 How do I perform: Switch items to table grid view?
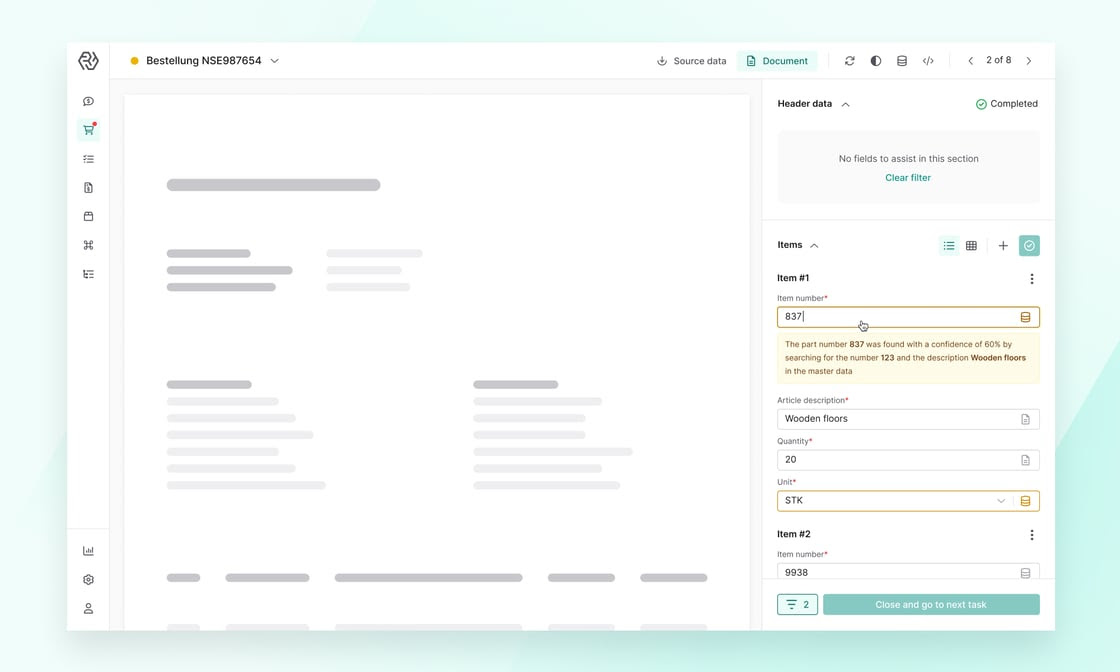click(971, 246)
